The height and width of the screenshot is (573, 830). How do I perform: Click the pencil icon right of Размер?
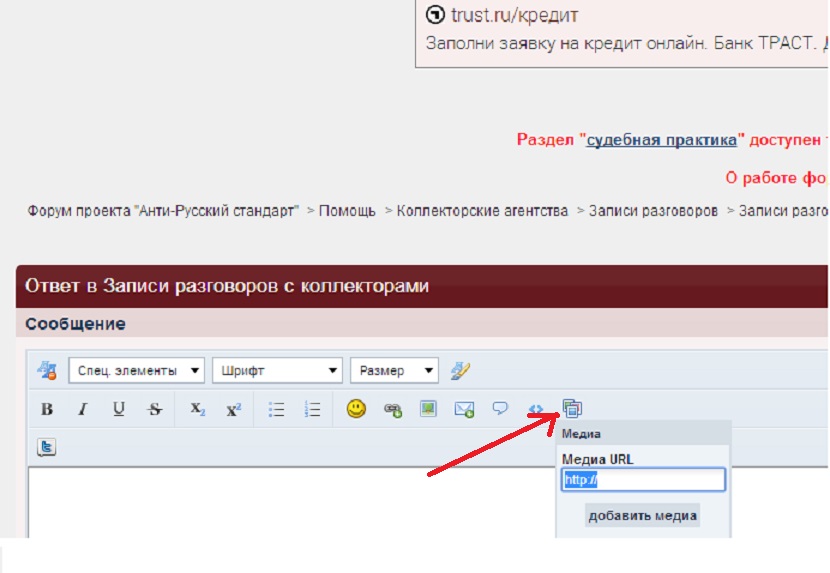point(460,370)
